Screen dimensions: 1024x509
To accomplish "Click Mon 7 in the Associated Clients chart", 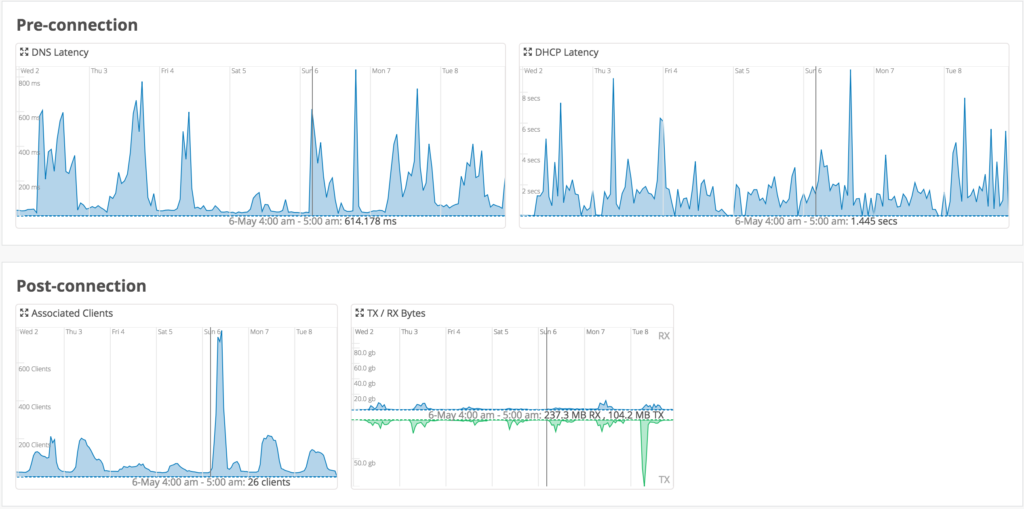I will click(x=259, y=331).
